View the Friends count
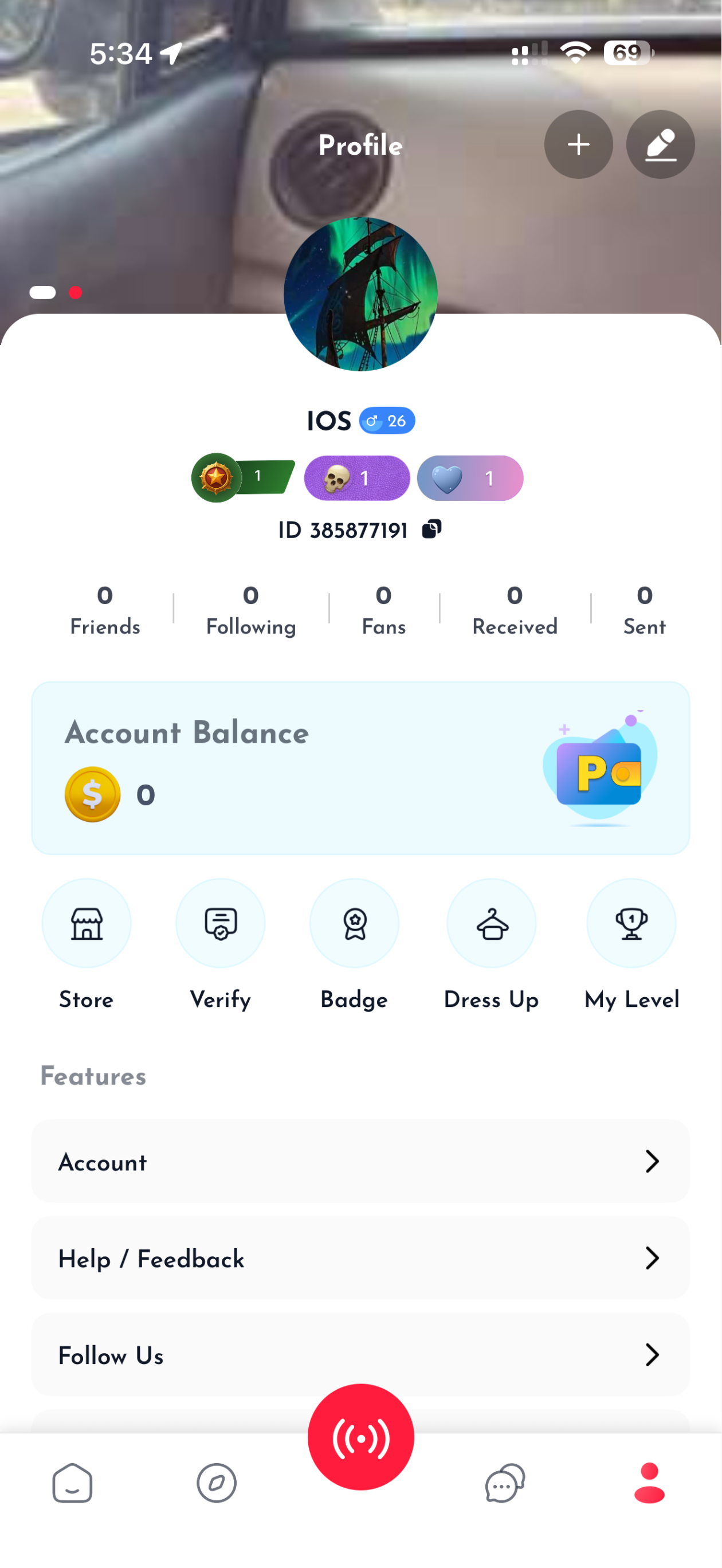Image resolution: width=722 pixels, height=1568 pixels. (105, 609)
